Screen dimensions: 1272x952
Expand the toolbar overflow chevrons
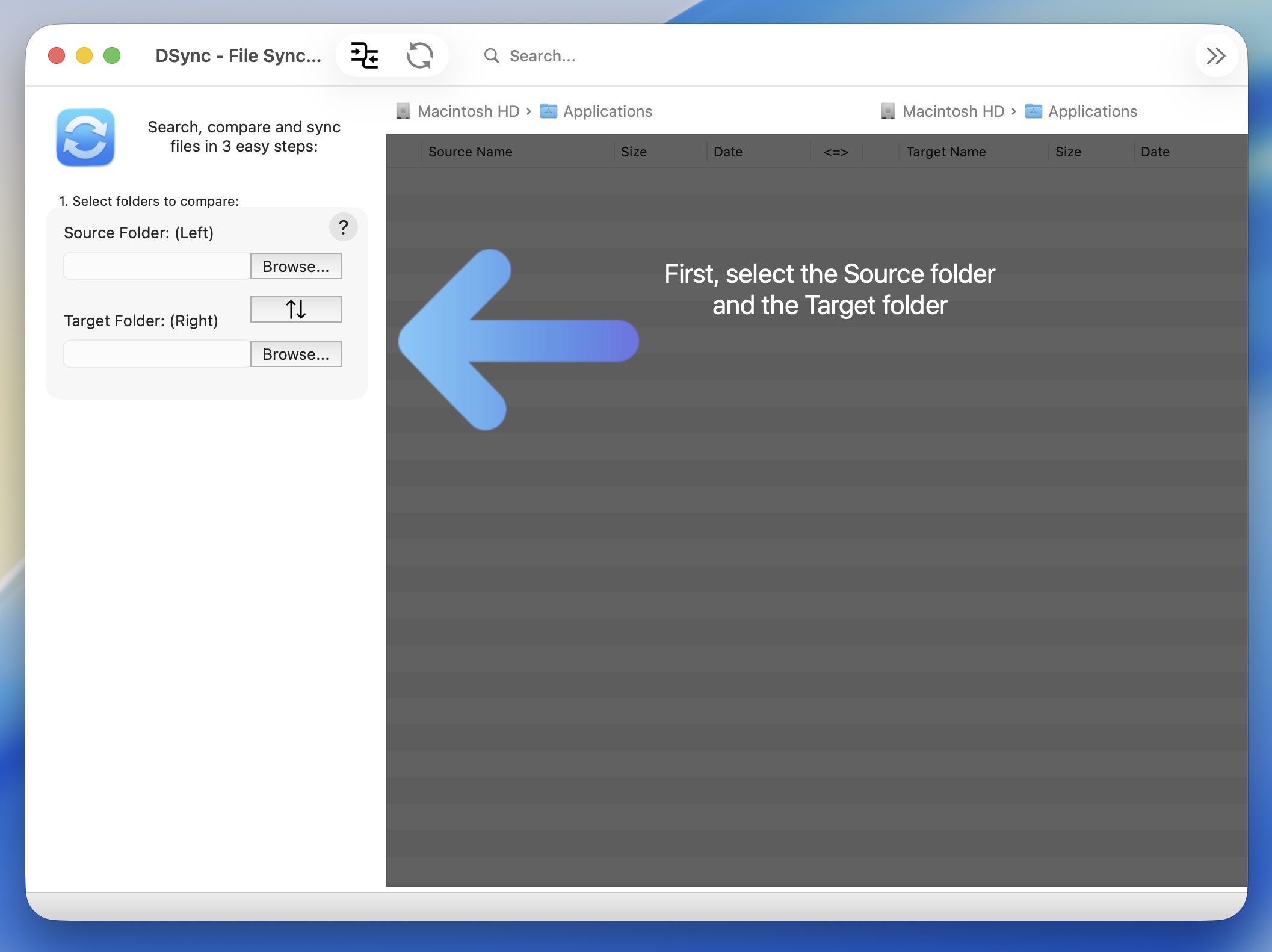coord(1215,56)
